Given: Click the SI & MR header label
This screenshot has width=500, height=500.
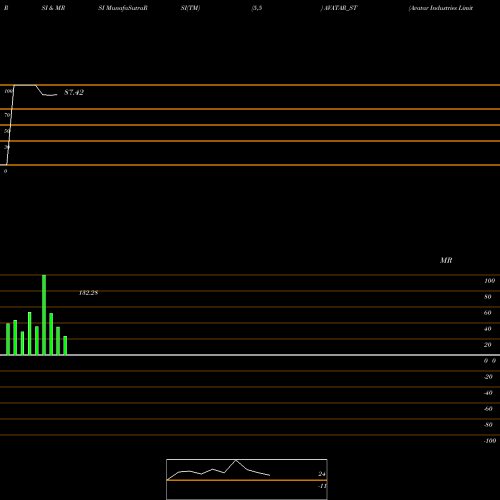Looking at the screenshot, I should (x=53, y=8).
